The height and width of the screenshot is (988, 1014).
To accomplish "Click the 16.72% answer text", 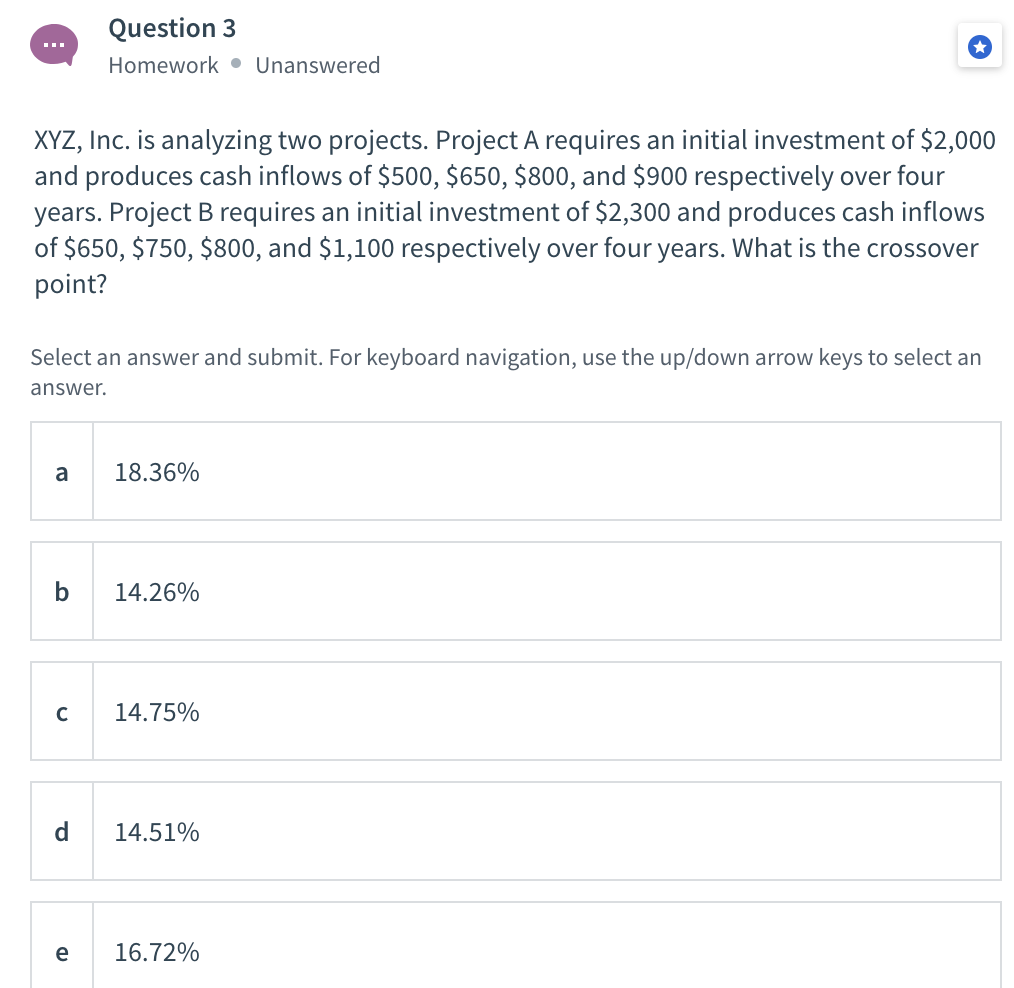I will pos(156,952).
